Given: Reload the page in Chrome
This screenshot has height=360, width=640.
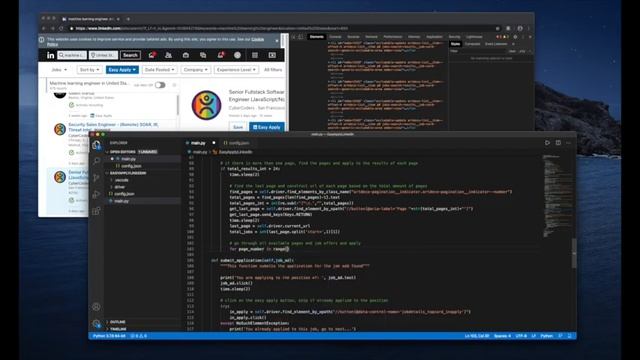Looking at the screenshot, I should point(61,29).
